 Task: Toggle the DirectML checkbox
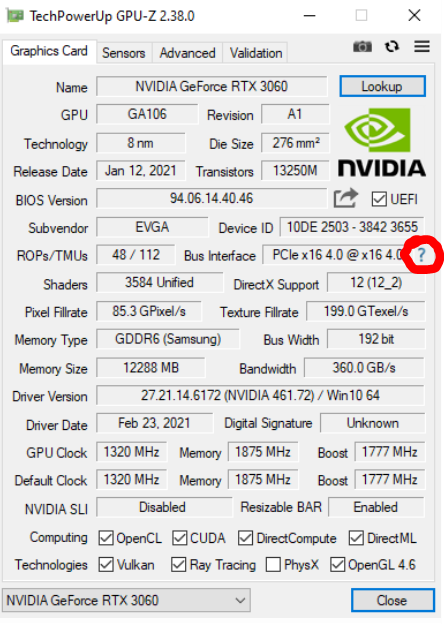(356, 538)
